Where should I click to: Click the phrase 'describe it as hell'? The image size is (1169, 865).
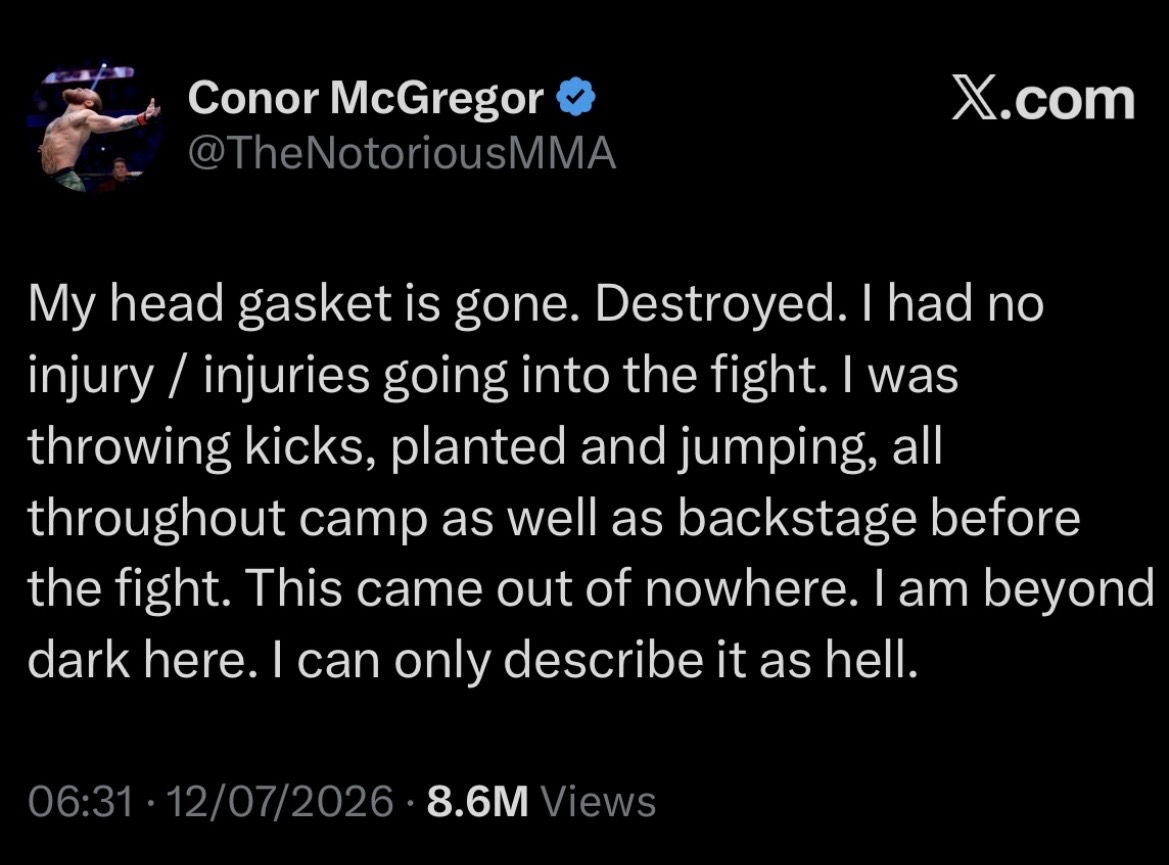(x=710, y=661)
